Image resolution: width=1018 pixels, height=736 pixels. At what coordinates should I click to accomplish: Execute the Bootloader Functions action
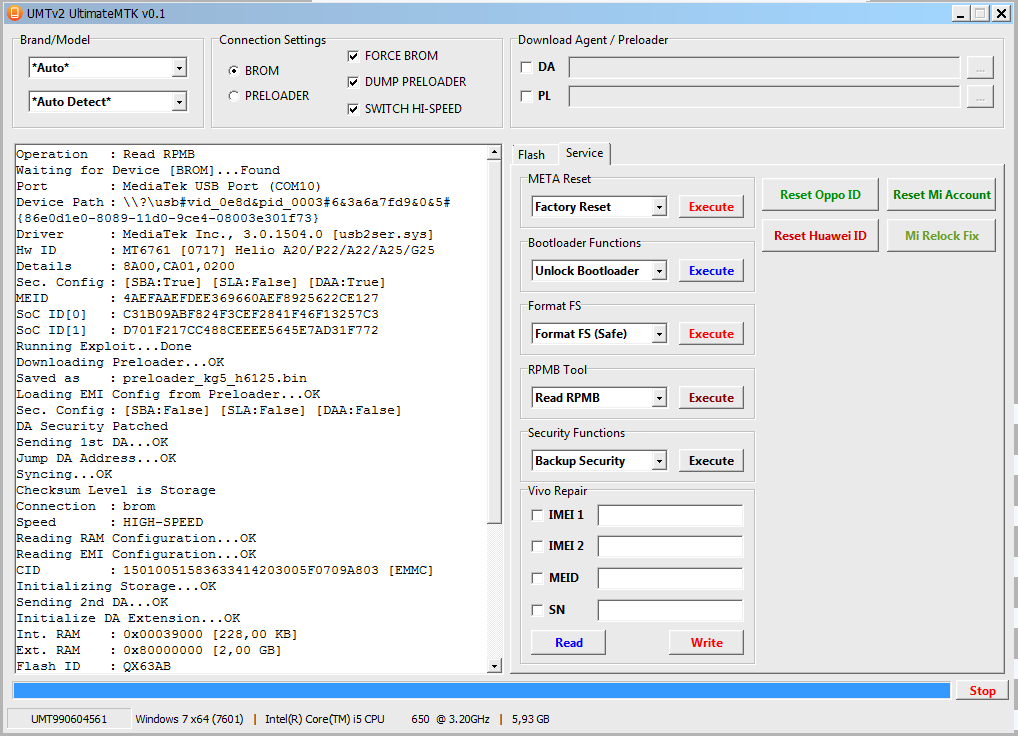click(x=711, y=271)
